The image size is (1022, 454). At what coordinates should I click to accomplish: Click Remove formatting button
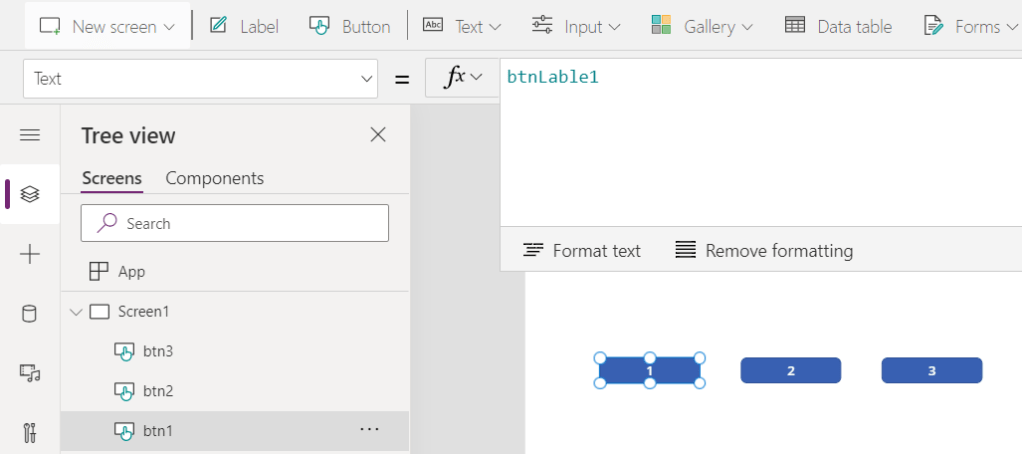point(764,250)
